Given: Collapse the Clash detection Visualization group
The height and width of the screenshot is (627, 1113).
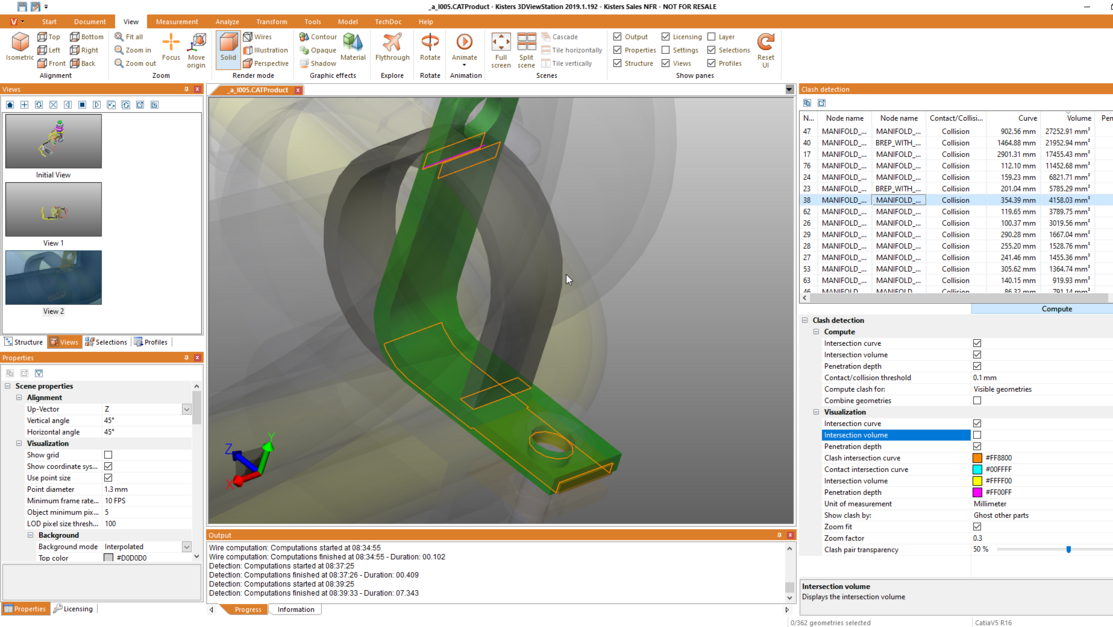Looking at the screenshot, I should point(816,412).
